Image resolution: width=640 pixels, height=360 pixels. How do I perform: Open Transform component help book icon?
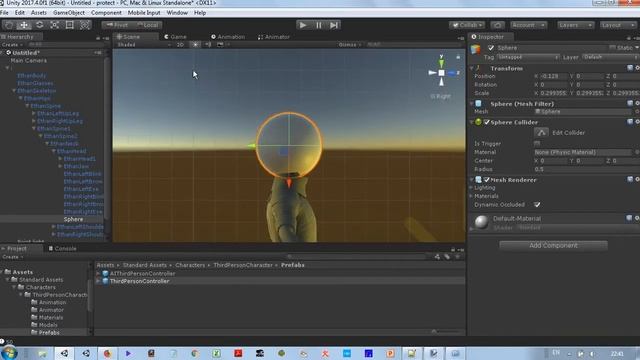tap(630, 68)
